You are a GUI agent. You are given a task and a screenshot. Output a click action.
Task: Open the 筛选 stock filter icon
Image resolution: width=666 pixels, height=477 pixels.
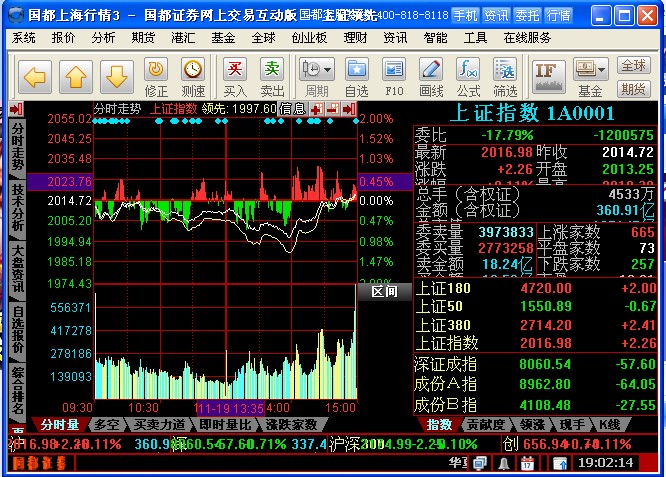coord(505,69)
